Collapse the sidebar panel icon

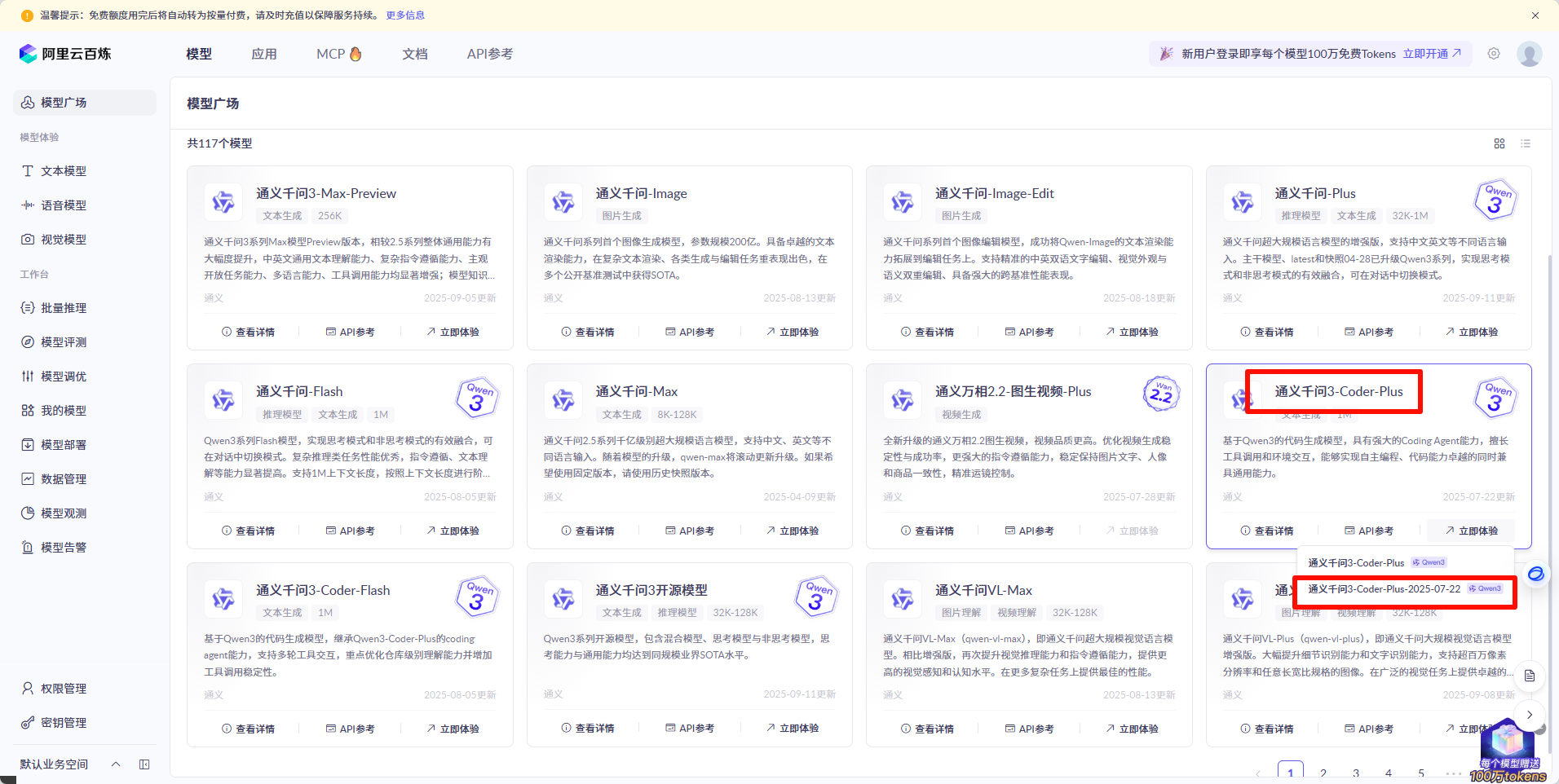click(x=144, y=764)
